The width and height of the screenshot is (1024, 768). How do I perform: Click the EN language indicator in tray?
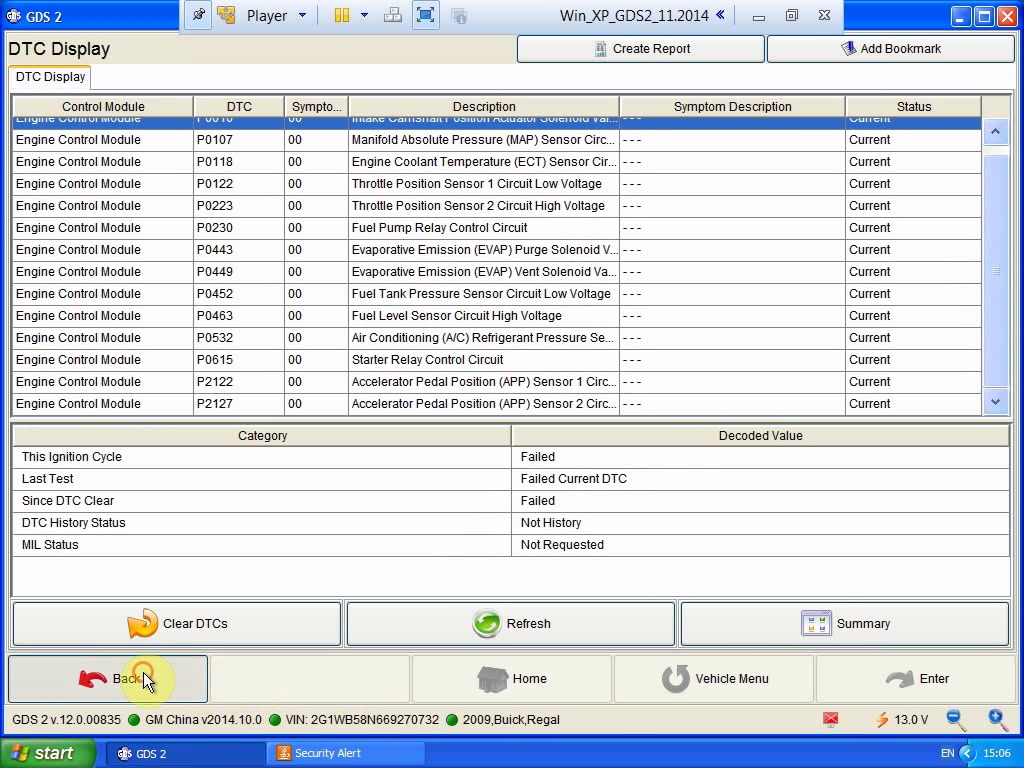[947, 754]
